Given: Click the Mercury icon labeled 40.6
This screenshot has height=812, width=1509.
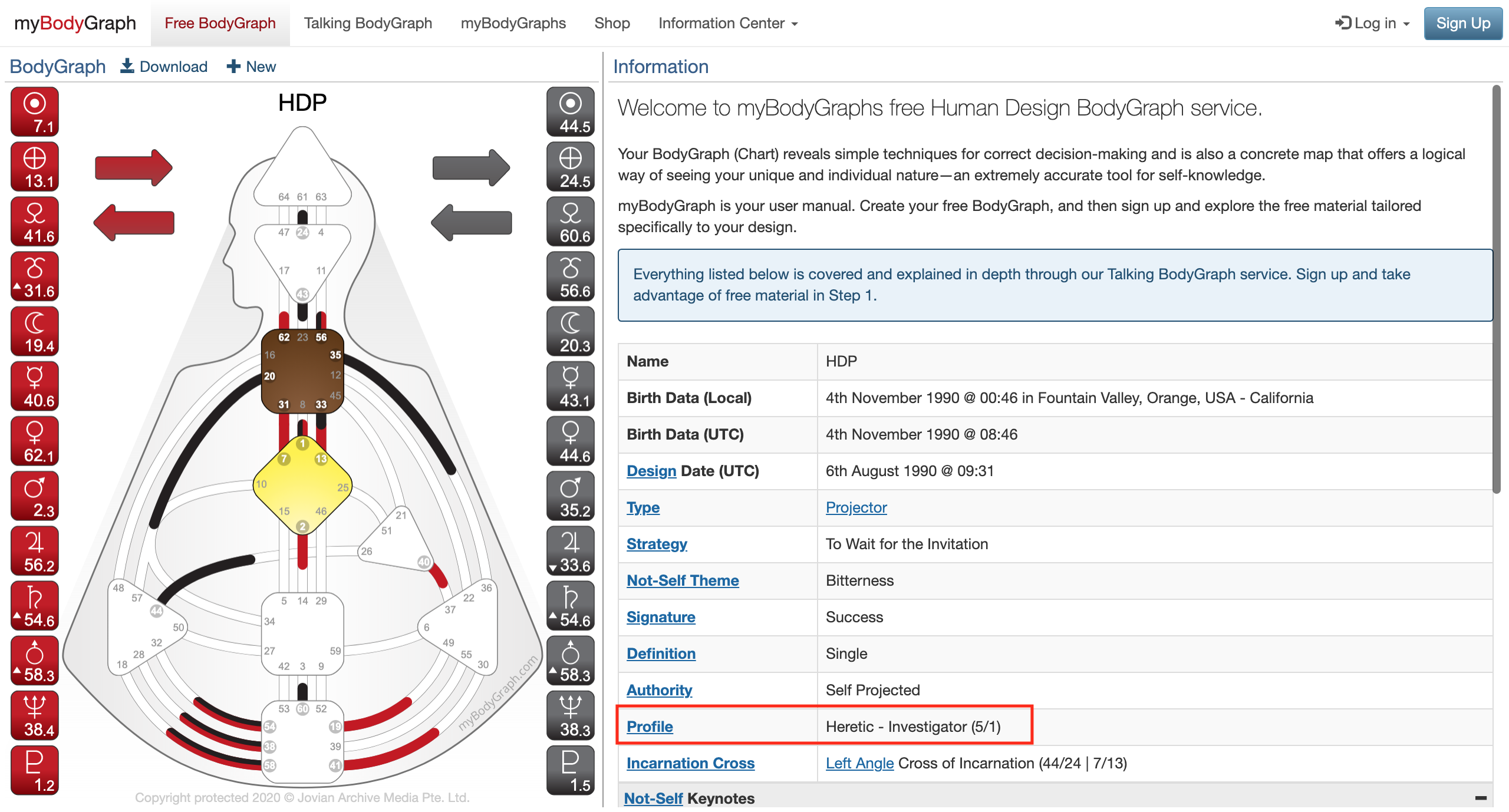Looking at the screenshot, I should (x=34, y=385).
